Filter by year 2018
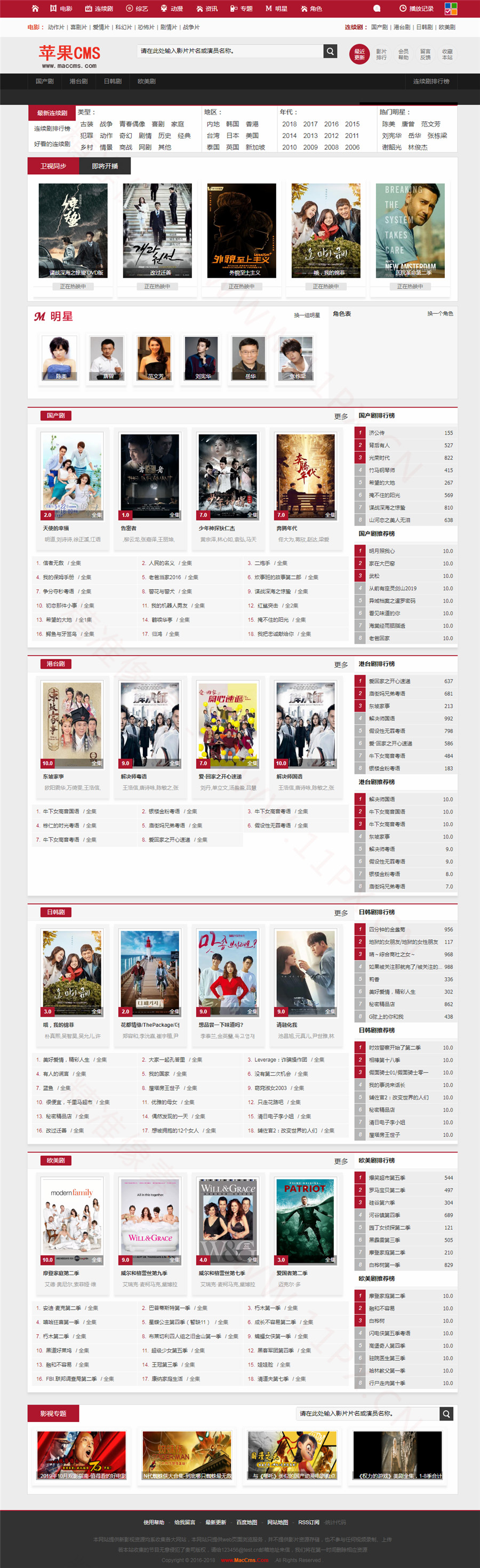The image size is (480, 1568). click(290, 124)
